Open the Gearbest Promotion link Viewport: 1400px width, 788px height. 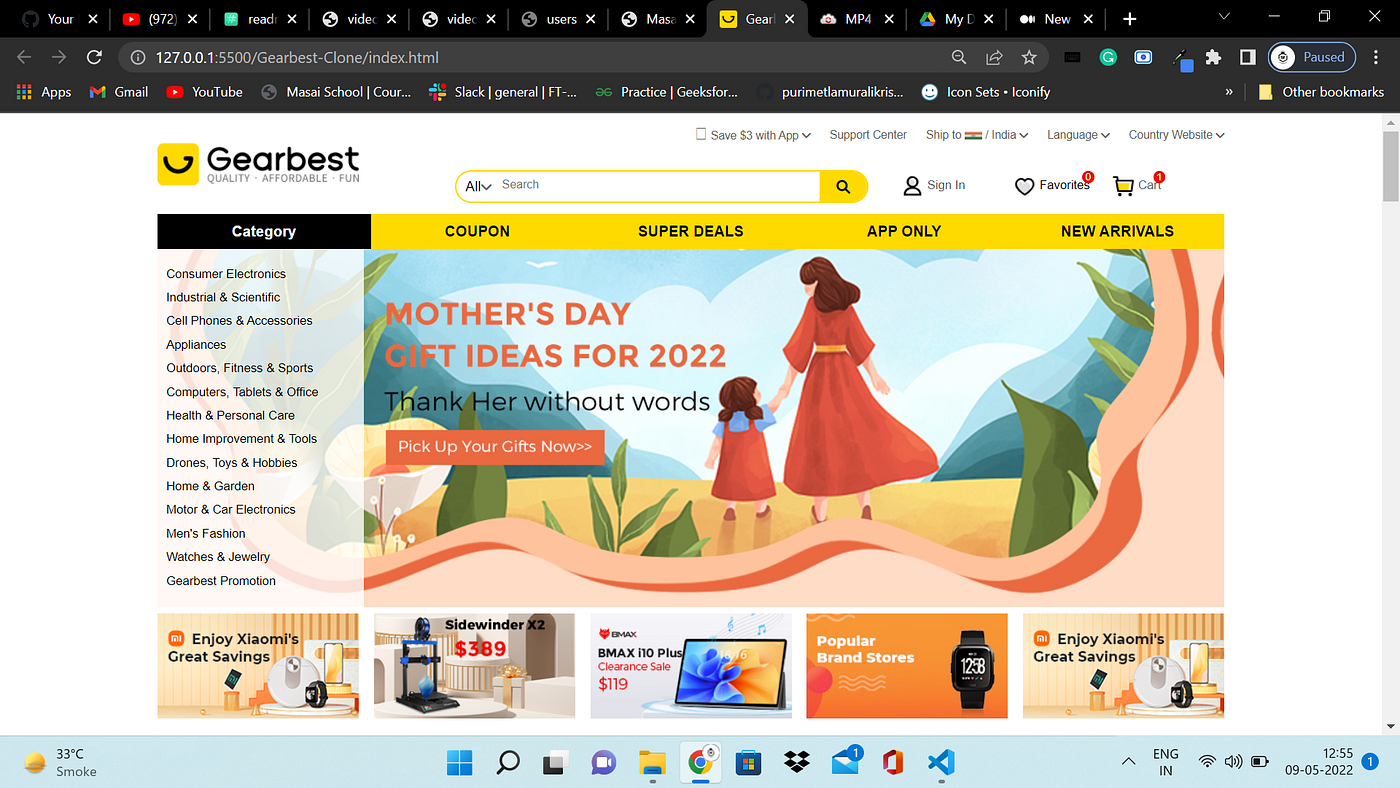(x=221, y=581)
